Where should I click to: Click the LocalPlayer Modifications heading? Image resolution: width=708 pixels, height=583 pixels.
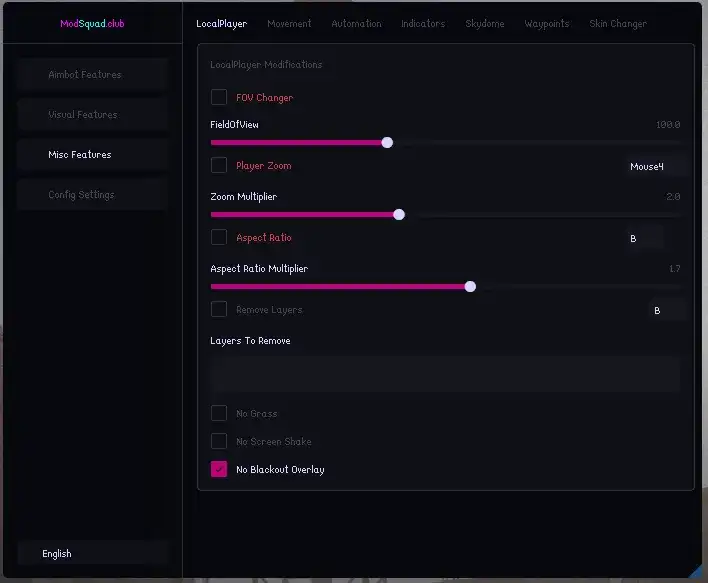click(266, 65)
